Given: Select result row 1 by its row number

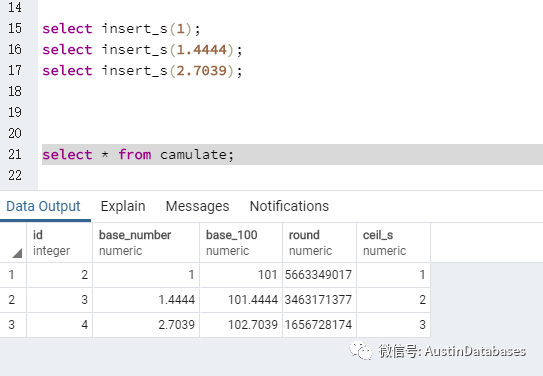Looking at the screenshot, I should [x=12, y=275].
